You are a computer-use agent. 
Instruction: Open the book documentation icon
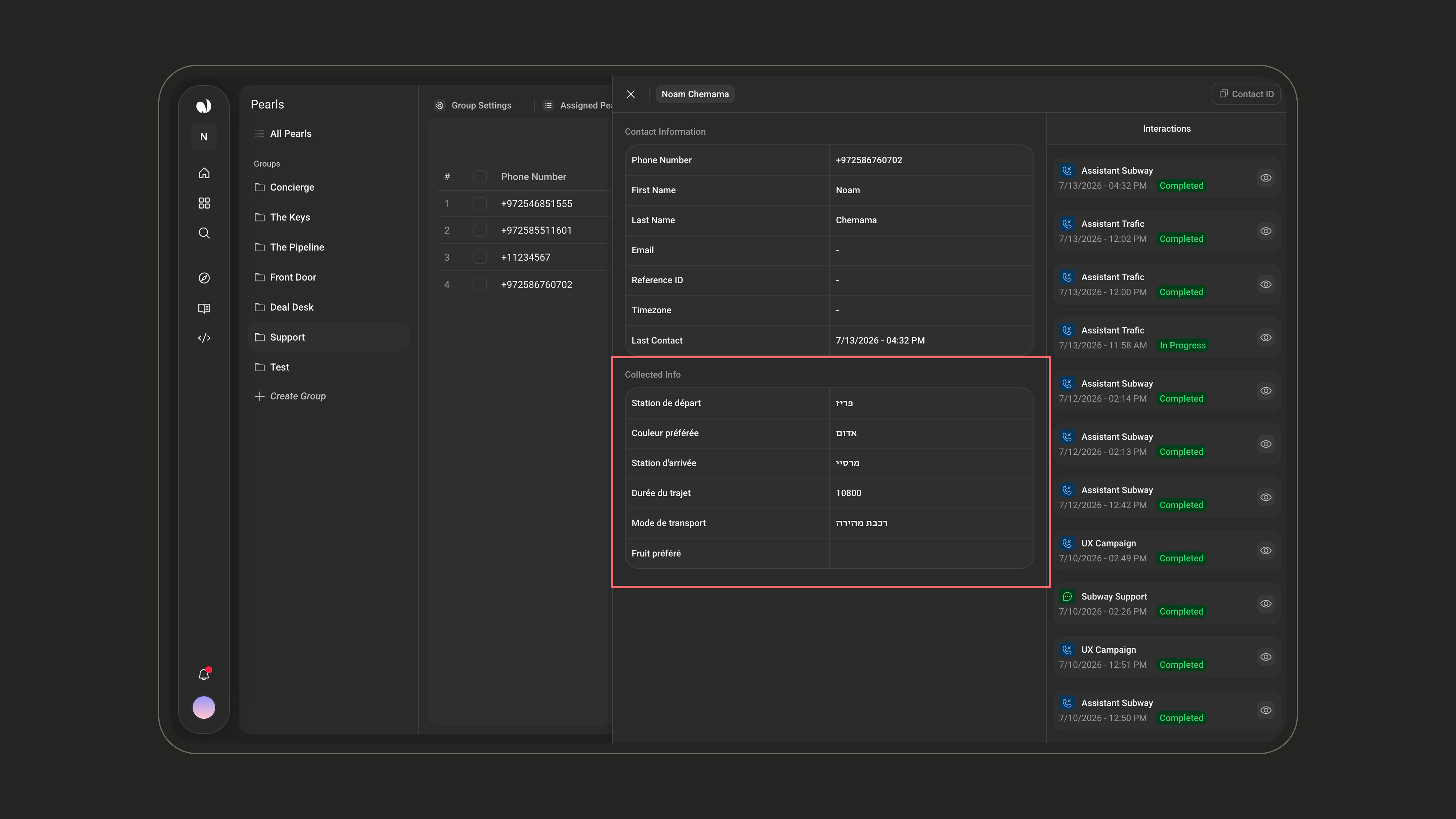tap(204, 308)
